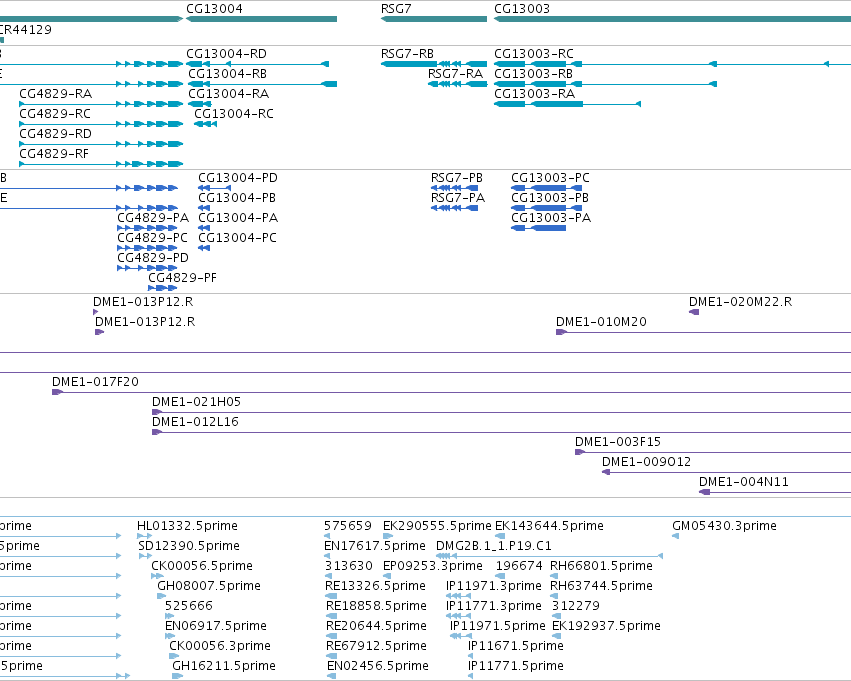Click the CG13003-RA transcript label
The width and height of the screenshot is (851, 681).
pos(535,94)
